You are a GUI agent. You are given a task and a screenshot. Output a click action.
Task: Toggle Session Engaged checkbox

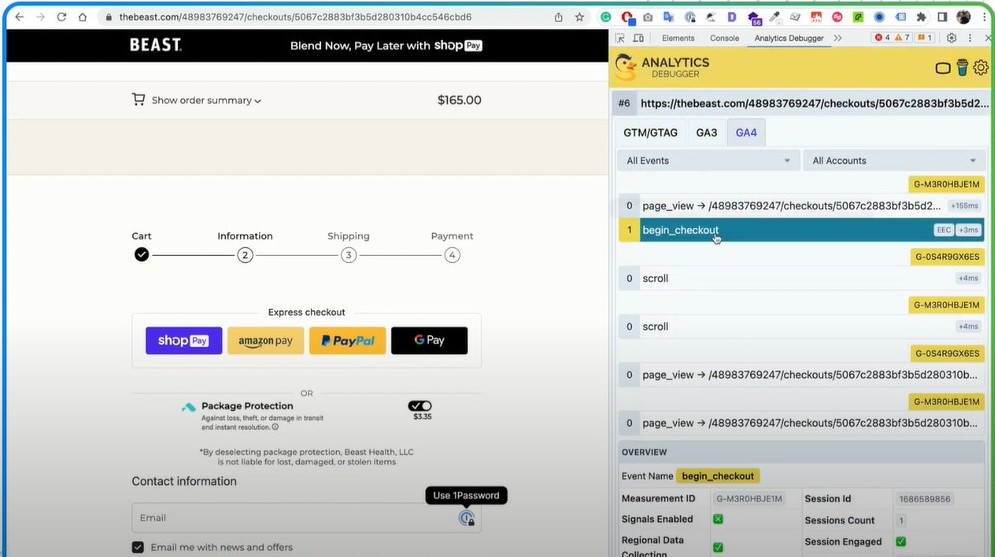[900, 542]
